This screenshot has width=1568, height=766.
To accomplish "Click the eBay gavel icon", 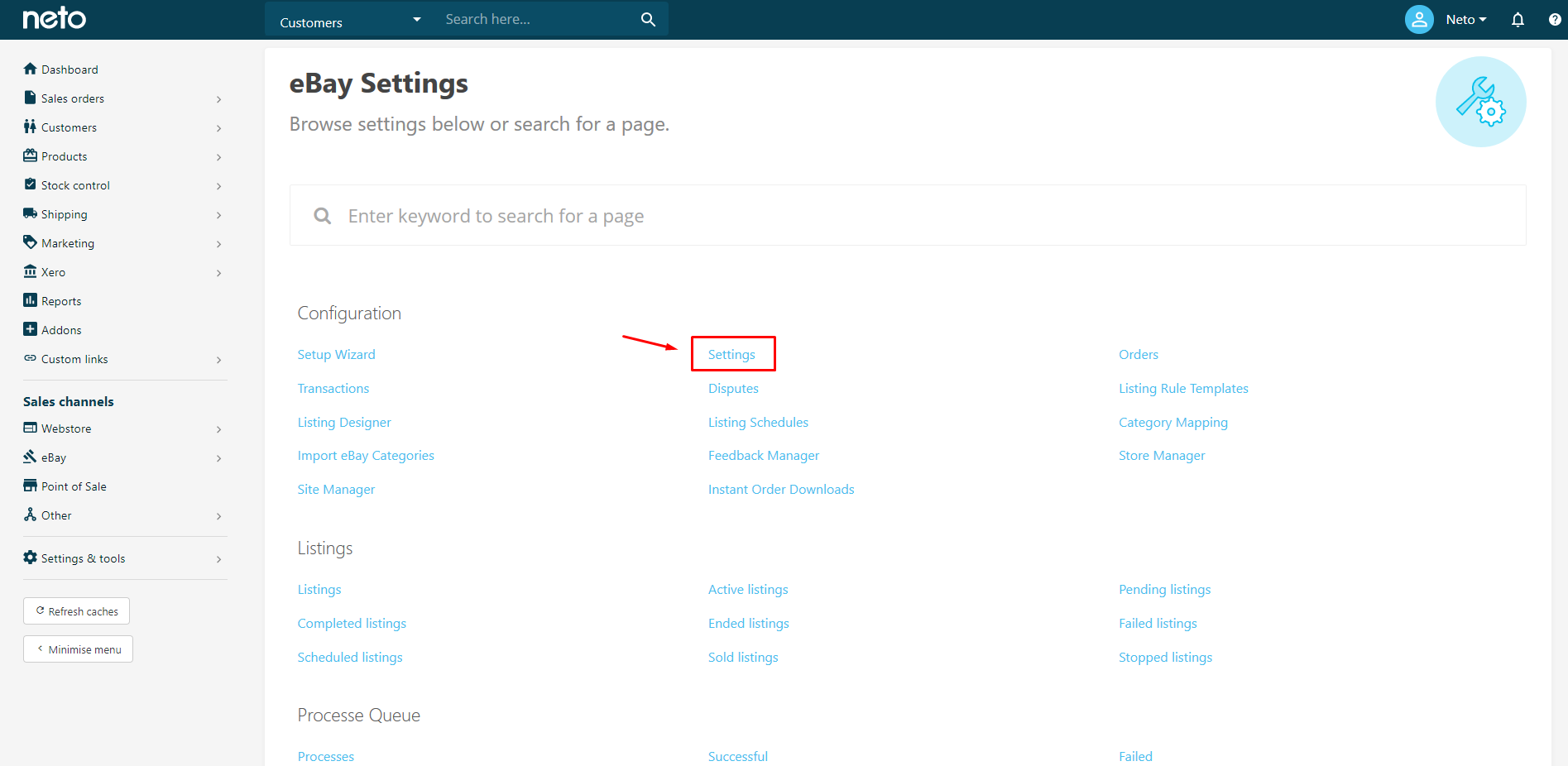I will [x=31, y=457].
